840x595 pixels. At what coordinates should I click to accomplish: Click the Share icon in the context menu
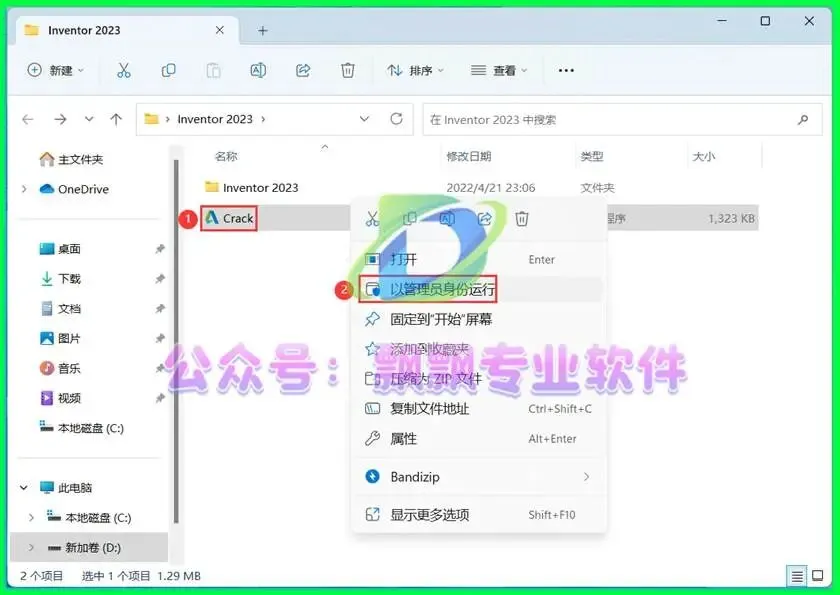pos(484,219)
